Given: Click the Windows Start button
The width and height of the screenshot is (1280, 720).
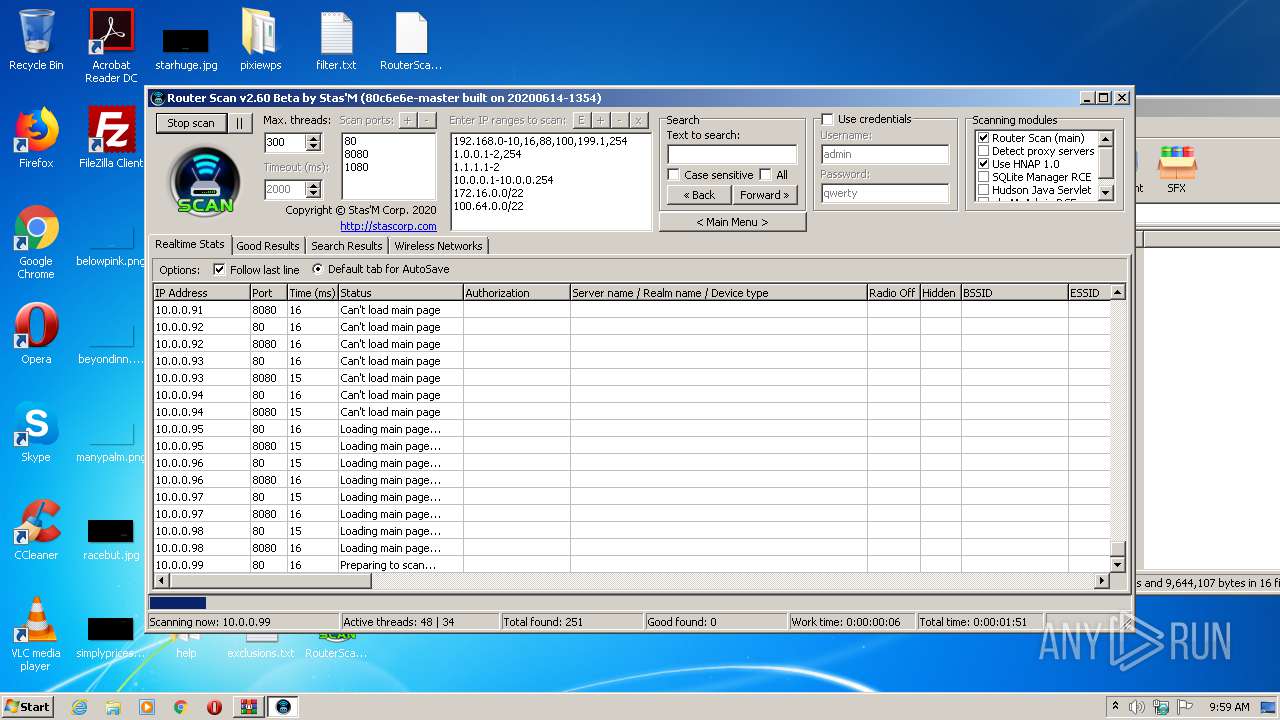Looking at the screenshot, I should tap(28, 707).
